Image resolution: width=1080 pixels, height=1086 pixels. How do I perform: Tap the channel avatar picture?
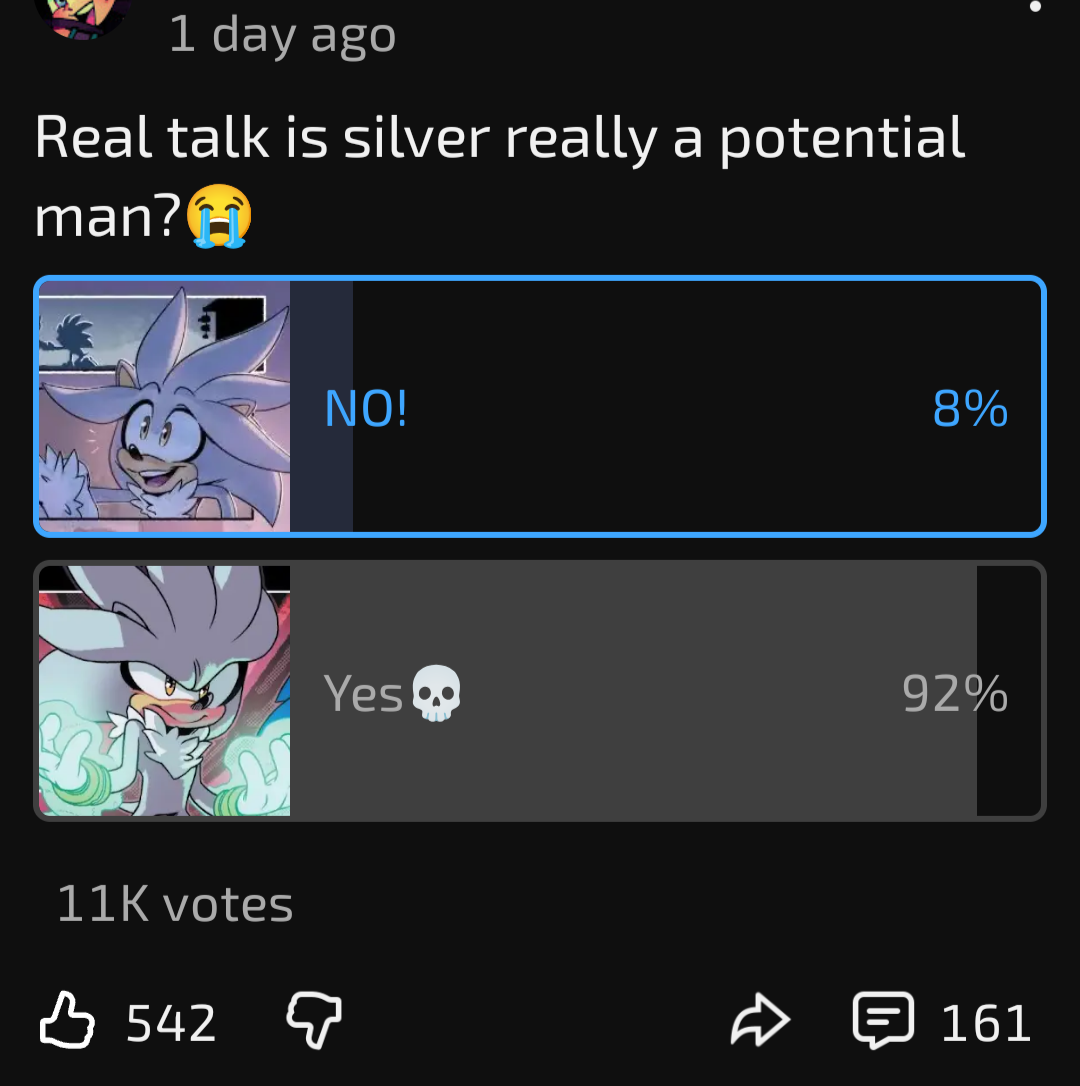83,14
